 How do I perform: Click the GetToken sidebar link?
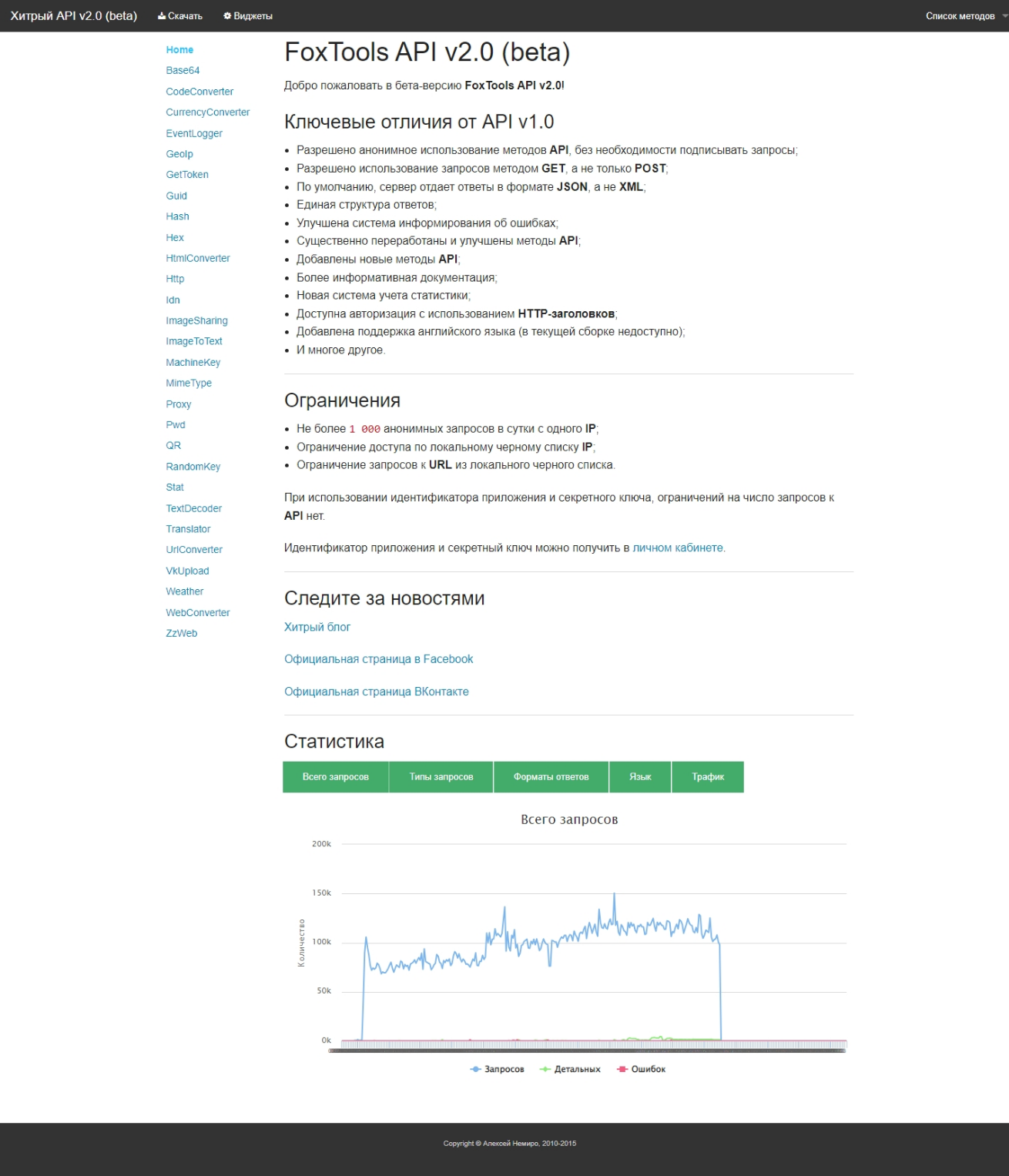pos(187,175)
